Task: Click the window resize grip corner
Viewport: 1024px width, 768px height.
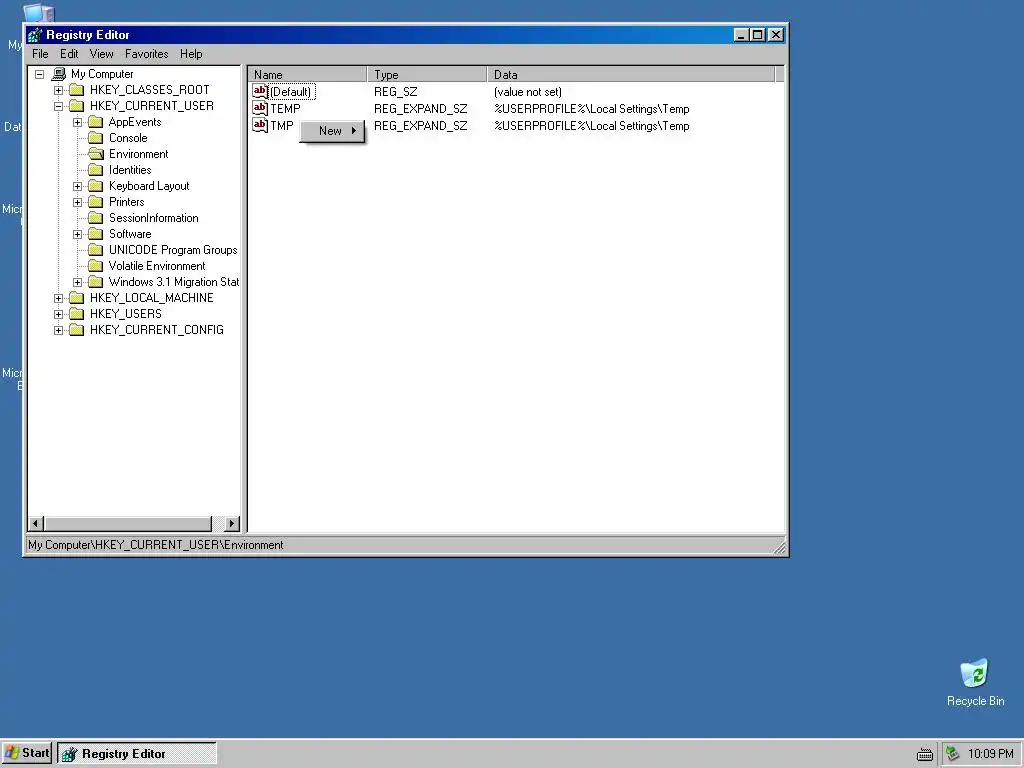Action: (x=780, y=547)
